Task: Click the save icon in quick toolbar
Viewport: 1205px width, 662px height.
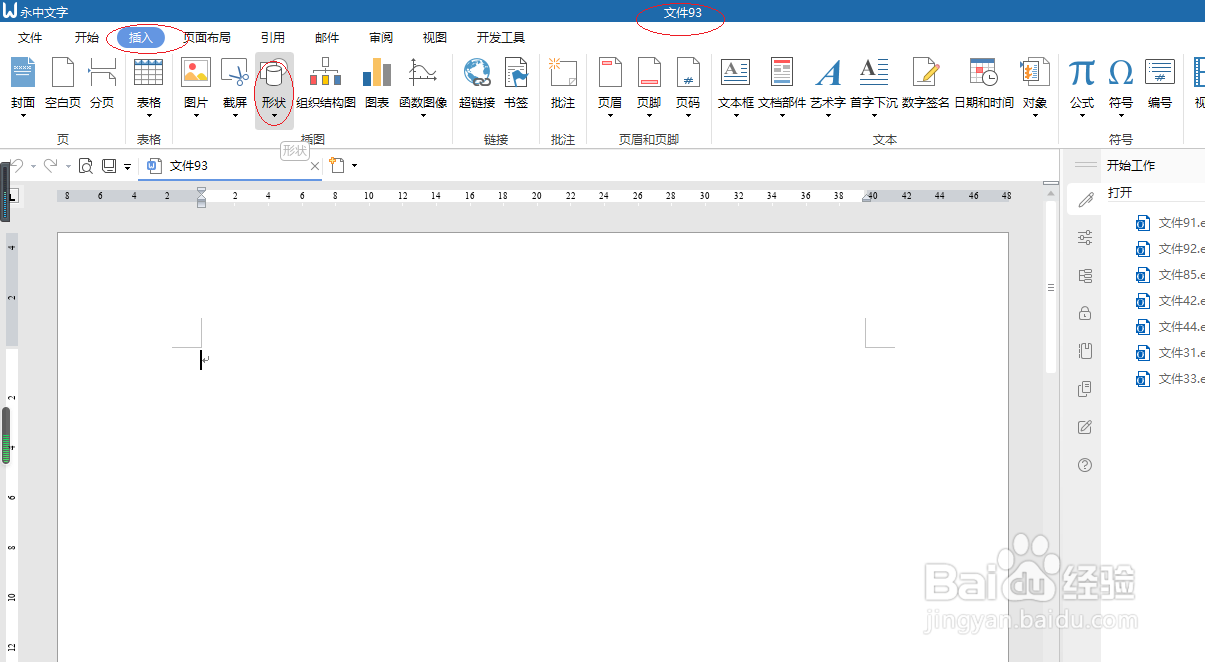Action: [x=109, y=166]
